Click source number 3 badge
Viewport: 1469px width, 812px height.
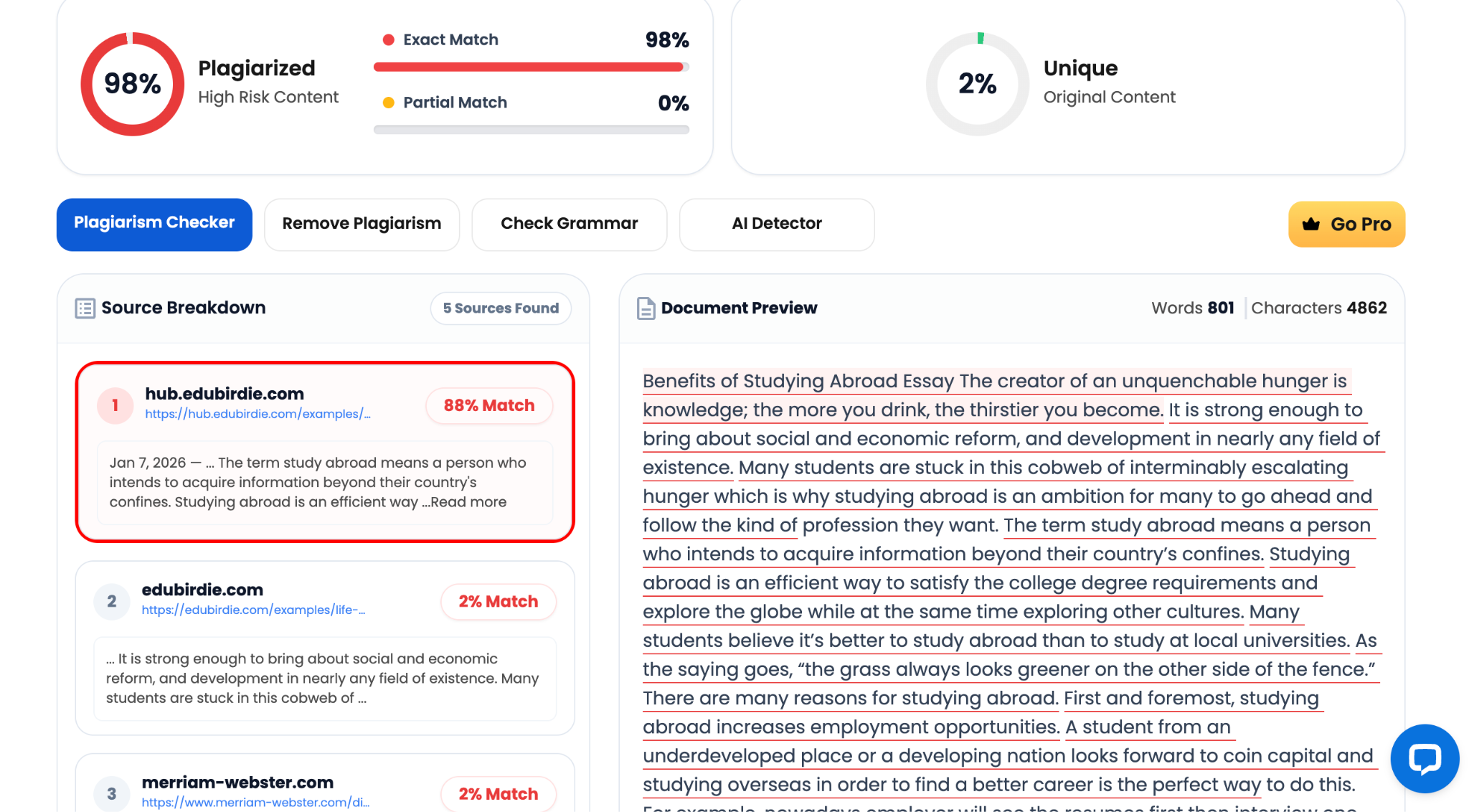(111, 793)
